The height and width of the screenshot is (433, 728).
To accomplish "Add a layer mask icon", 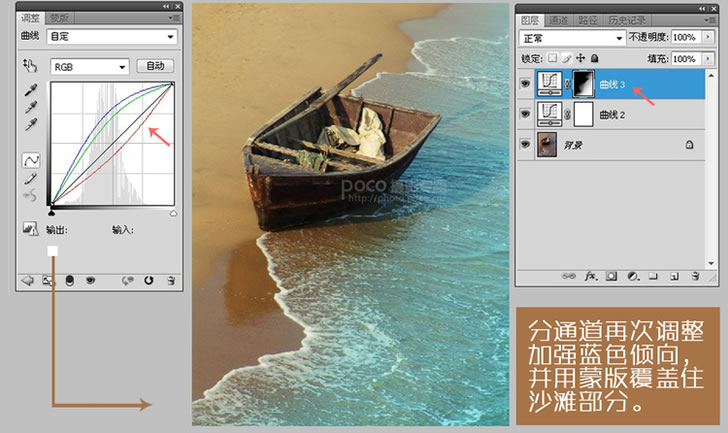I will click(x=611, y=276).
